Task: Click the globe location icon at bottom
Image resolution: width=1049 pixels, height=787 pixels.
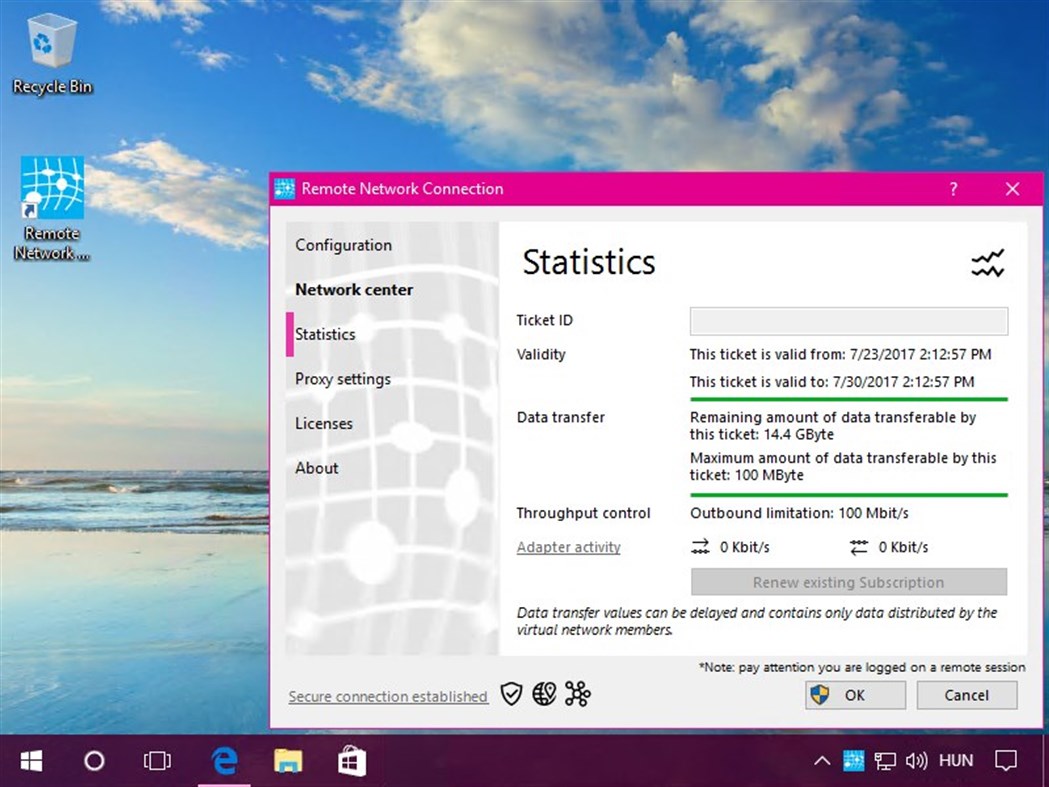Action: (544, 693)
